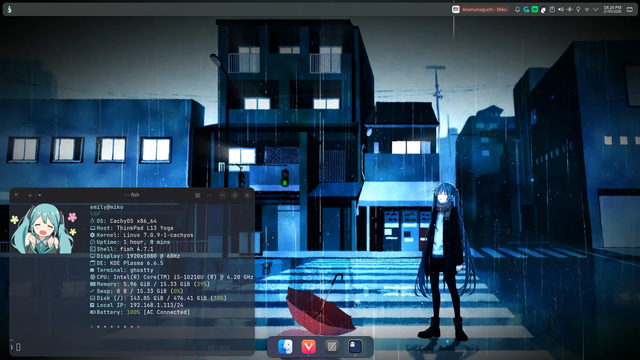This screenshot has width=640, height=360.
Task: Click the Memory usage line
Action: point(150,284)
